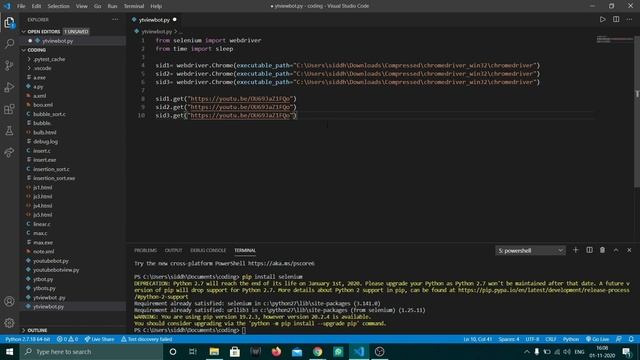Click Go Live in status bar

[598, 339]
